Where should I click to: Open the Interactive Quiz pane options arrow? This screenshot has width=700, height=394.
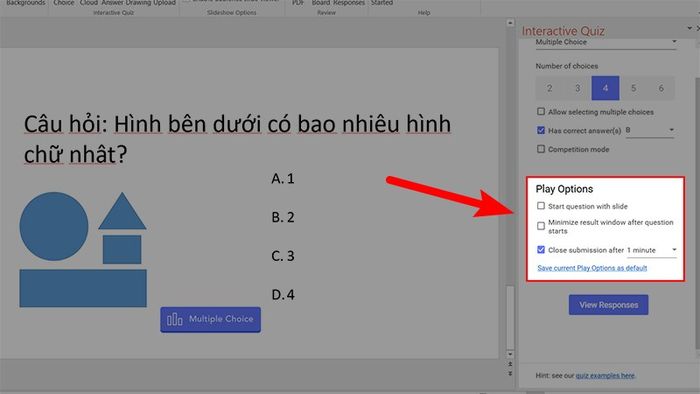point(689,29)
